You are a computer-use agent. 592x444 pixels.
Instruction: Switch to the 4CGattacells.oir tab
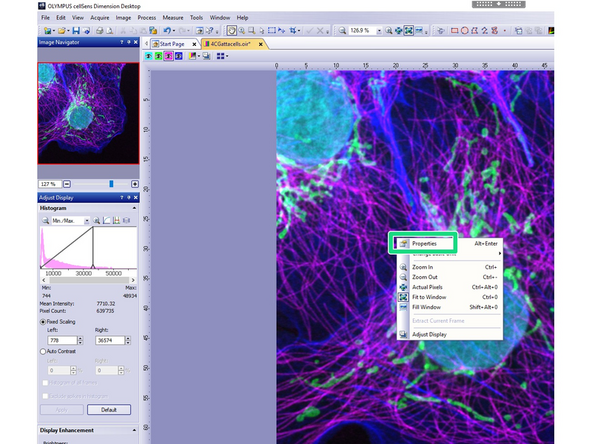(230, 44)
